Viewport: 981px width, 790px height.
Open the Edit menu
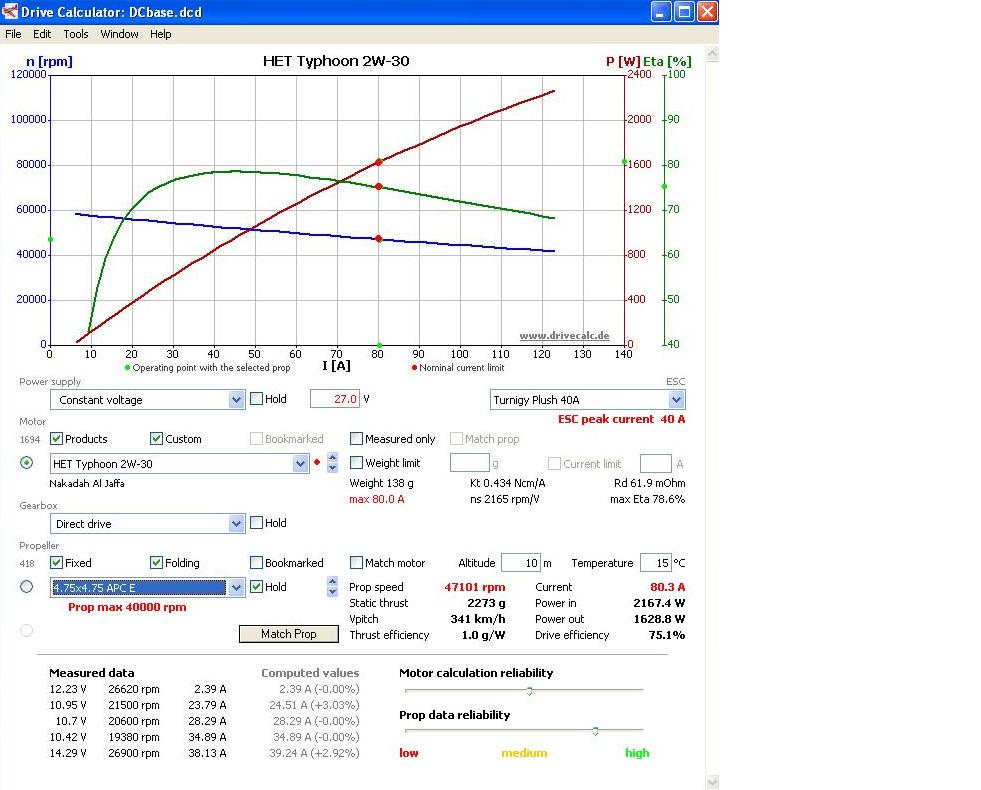click(x=42, y=34)
